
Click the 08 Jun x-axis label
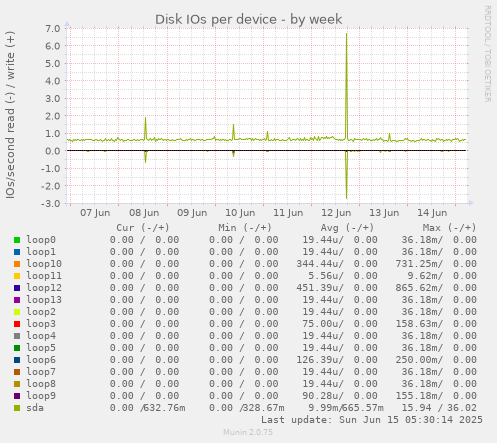(x=144, y=213)
